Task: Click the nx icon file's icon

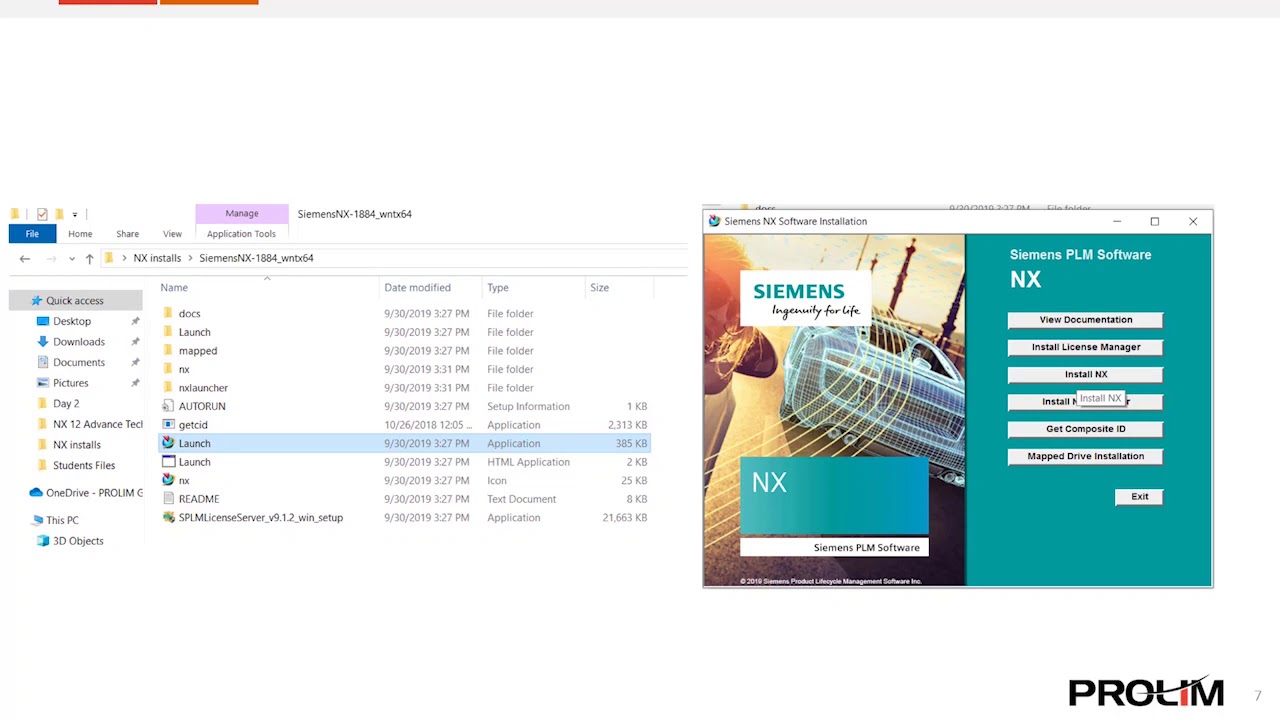Action: click(x=168, y=480)
